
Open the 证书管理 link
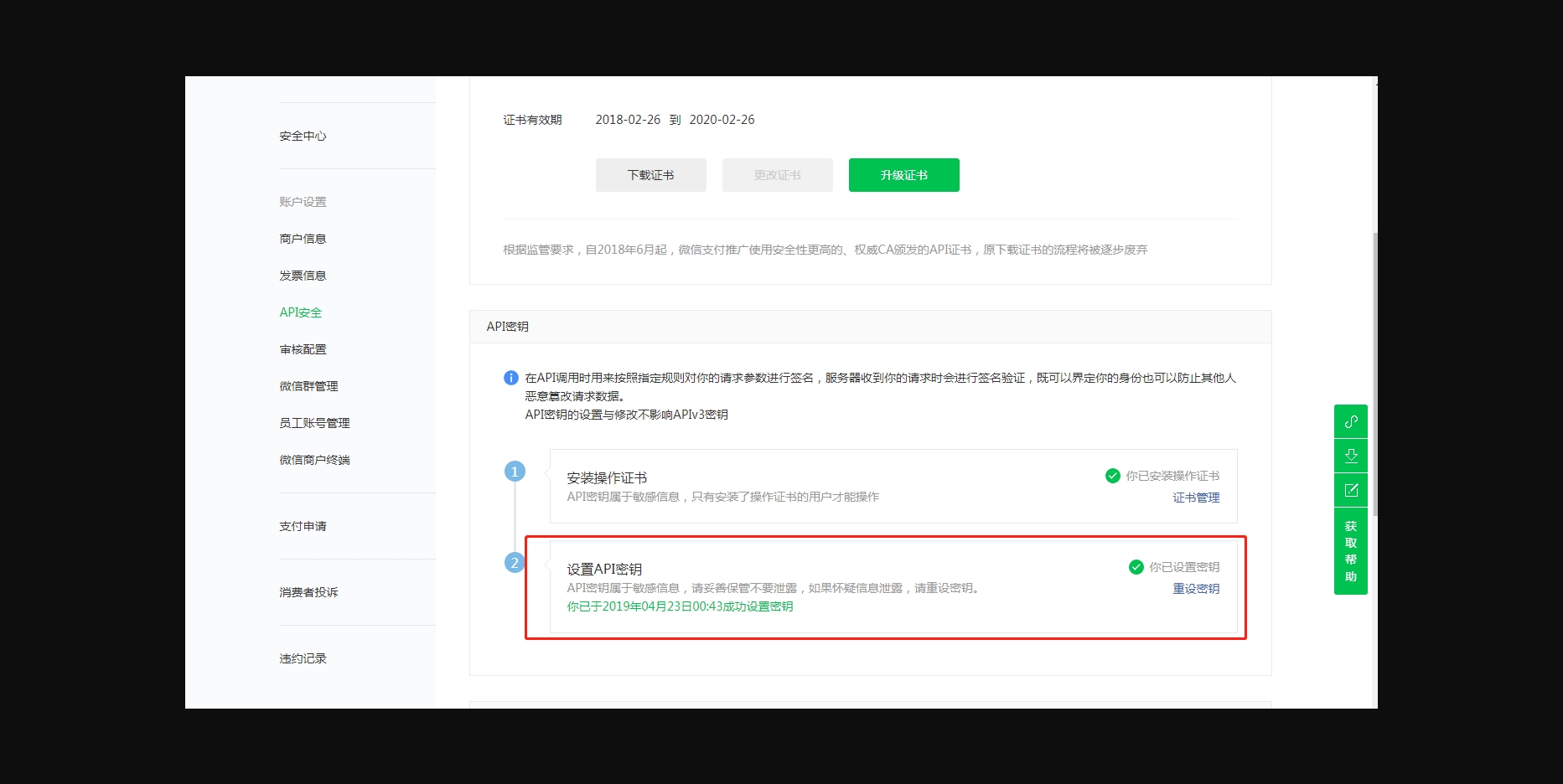click(1196, 498)
